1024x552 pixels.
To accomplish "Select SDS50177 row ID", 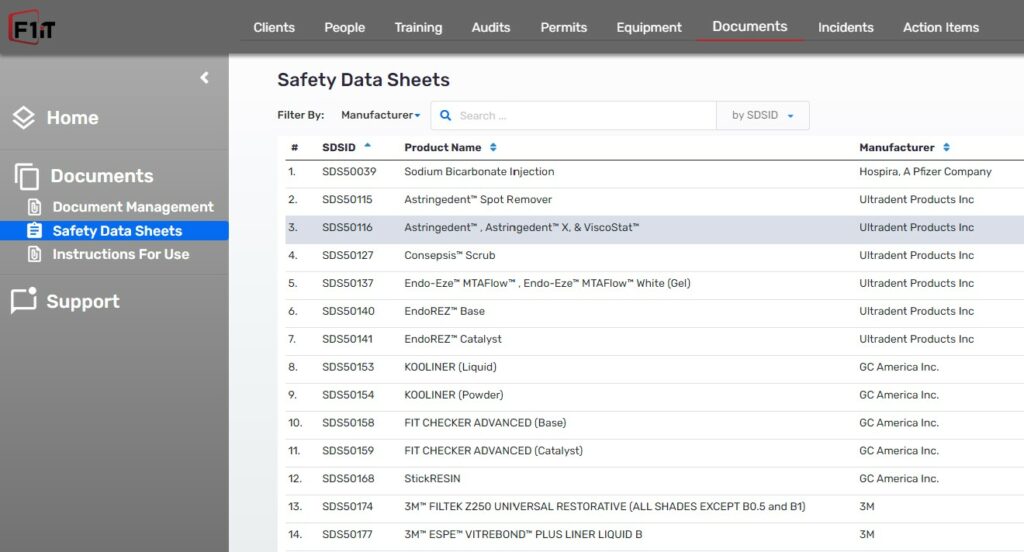I will pos(347,534).
